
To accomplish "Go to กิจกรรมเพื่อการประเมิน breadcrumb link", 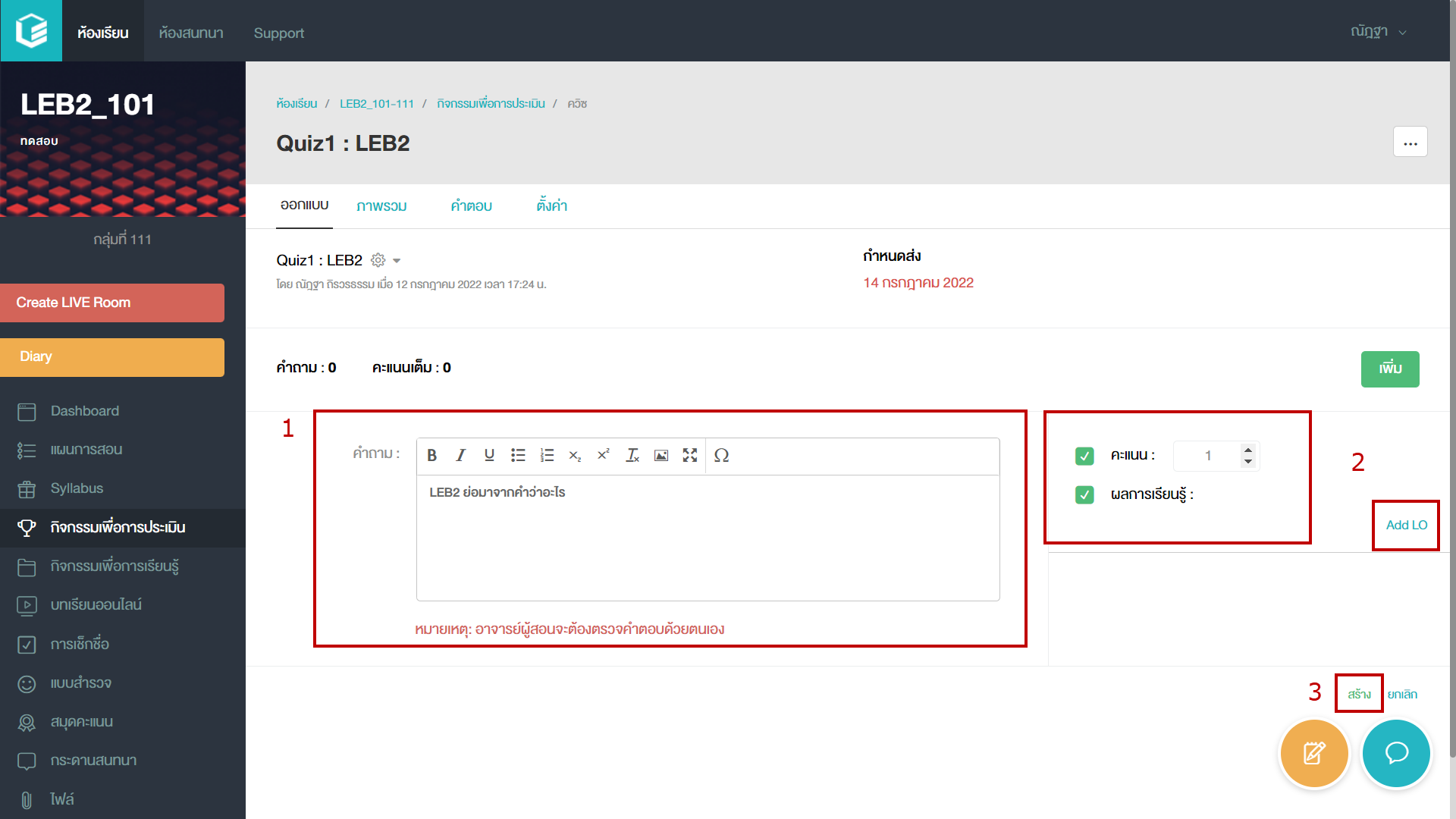I will pos(491,103).
